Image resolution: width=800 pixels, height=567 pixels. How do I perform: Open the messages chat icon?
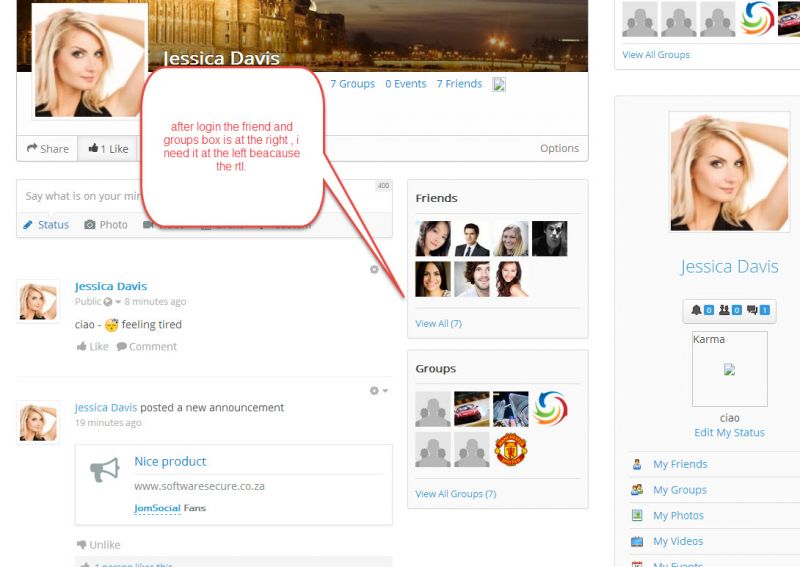coord(752,310)
